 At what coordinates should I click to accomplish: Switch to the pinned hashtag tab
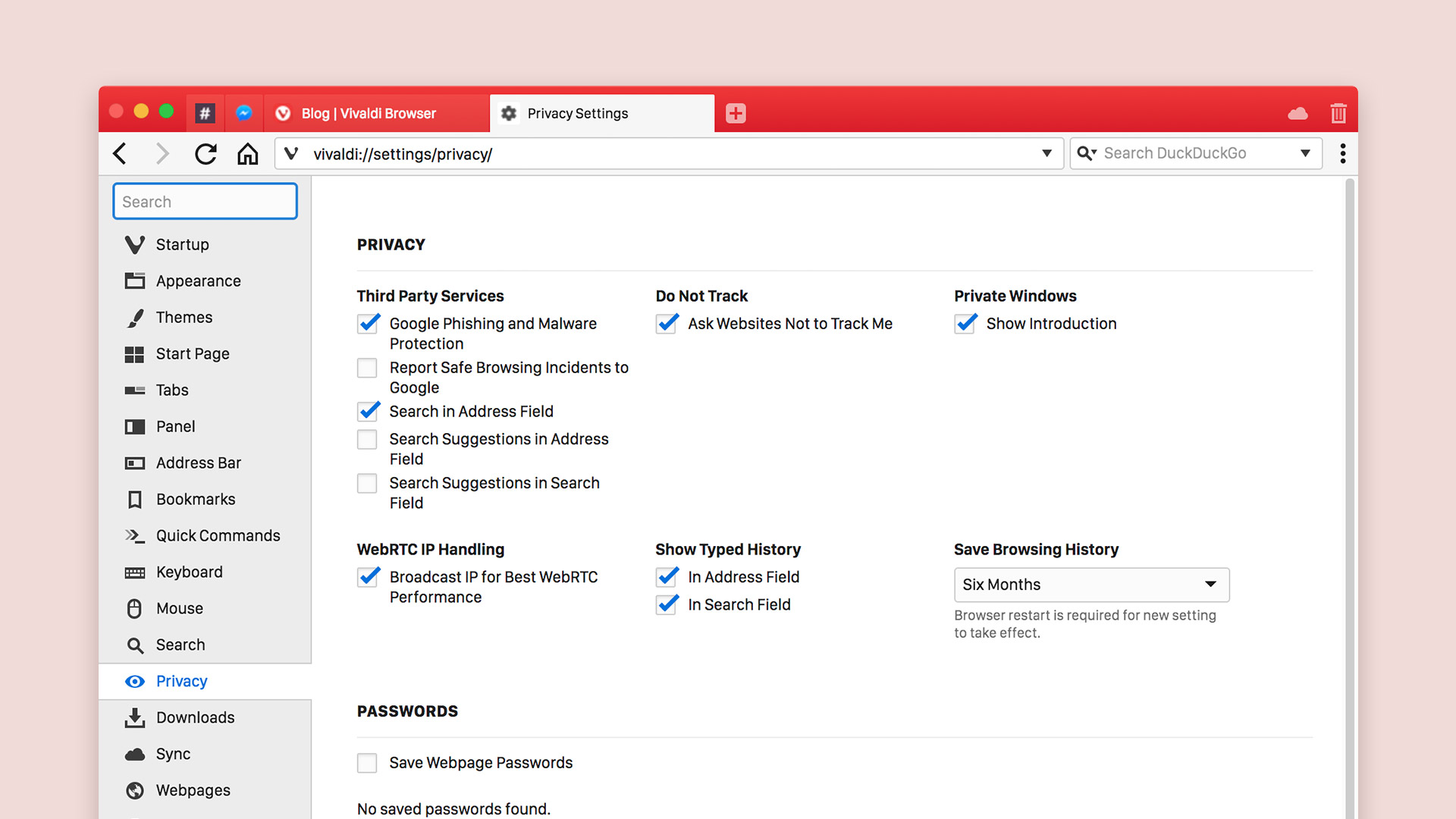(x=205, y=113)
